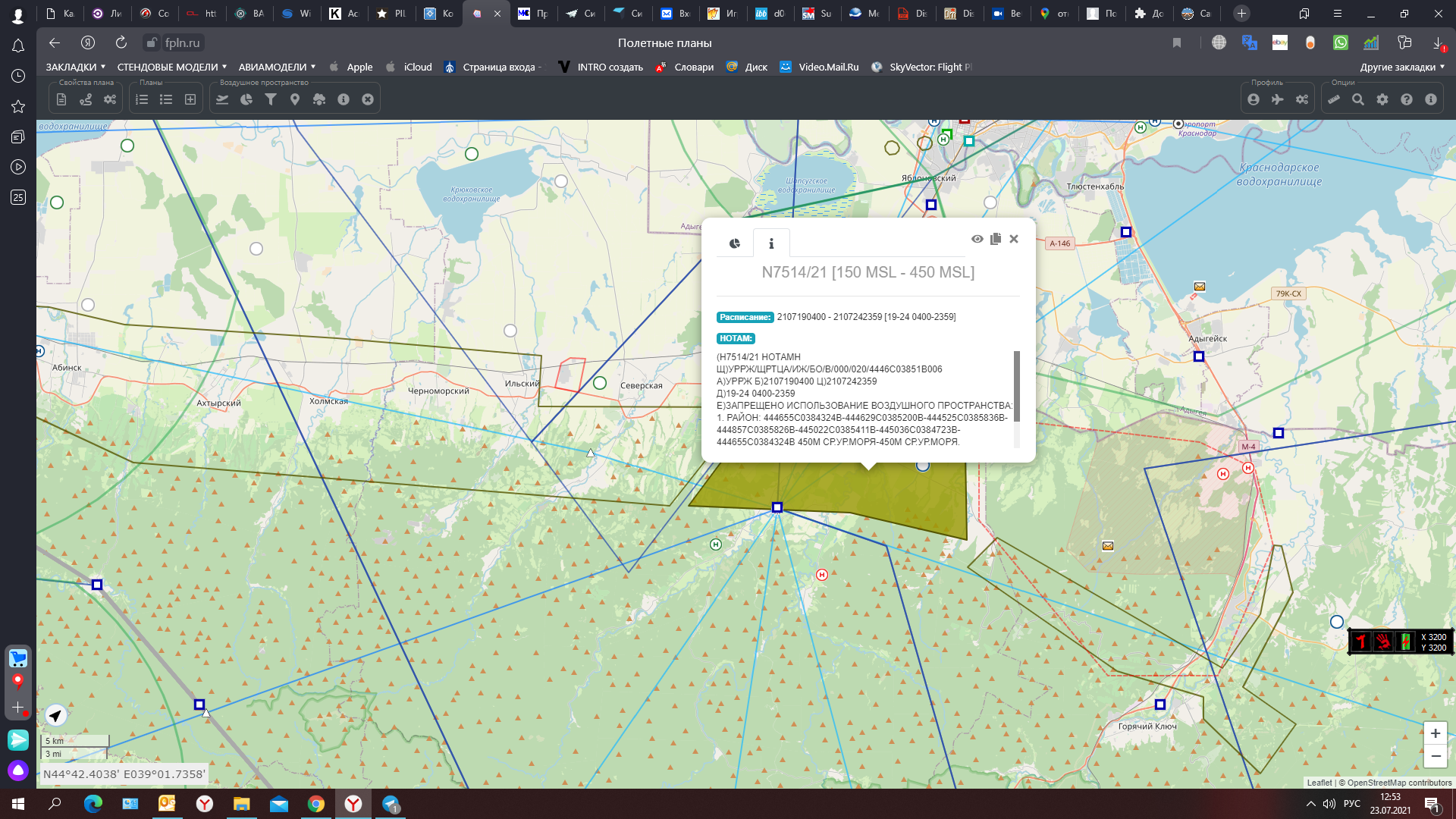Screen dimensions: 1456x819
Task: Switch to the pie-chart tab in popup
Action: click(735, 243)
